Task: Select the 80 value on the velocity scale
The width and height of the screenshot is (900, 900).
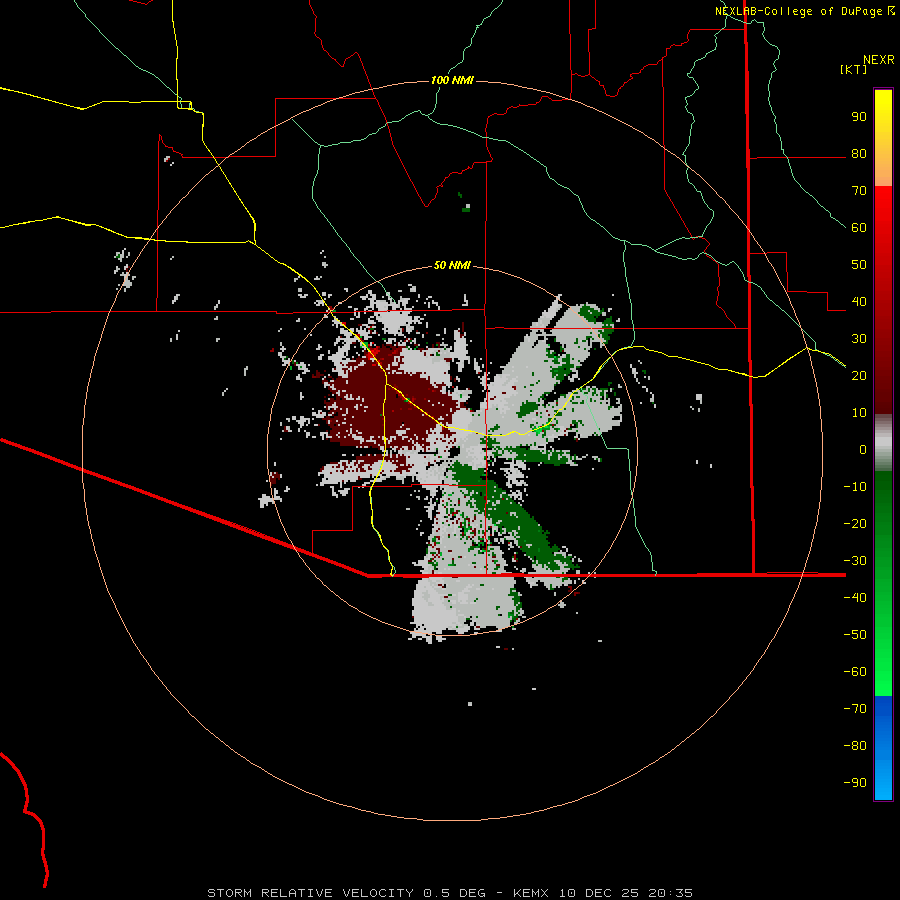Action: pyautogui.click(x=859, y=154)
